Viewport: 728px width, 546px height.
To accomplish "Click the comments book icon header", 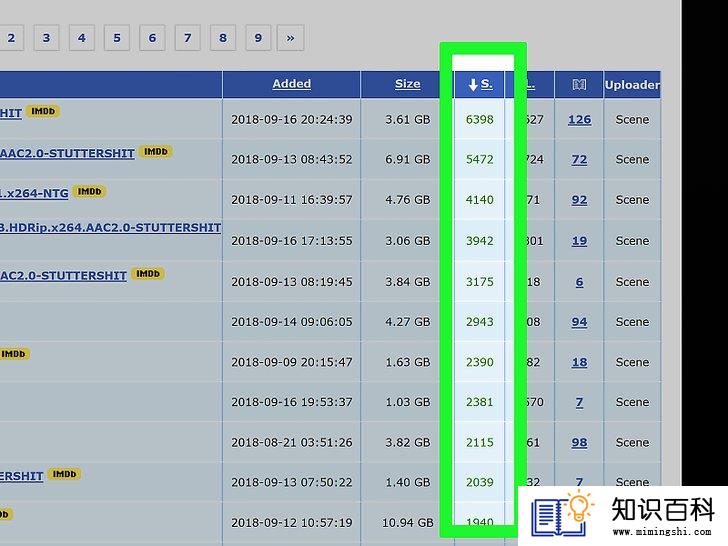I will [x=579, y=84].
